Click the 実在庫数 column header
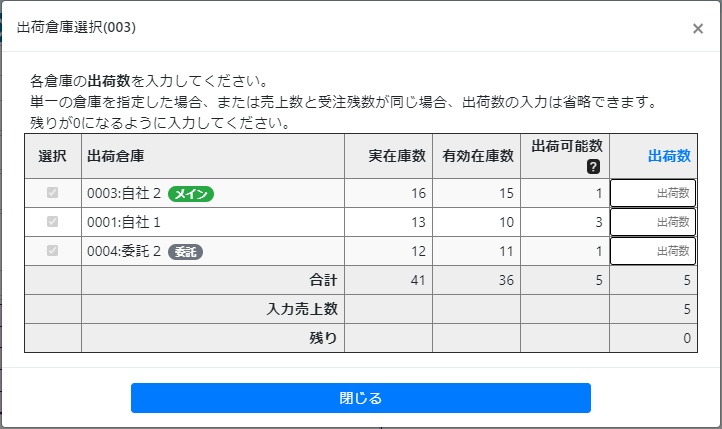 click(397, 156)
